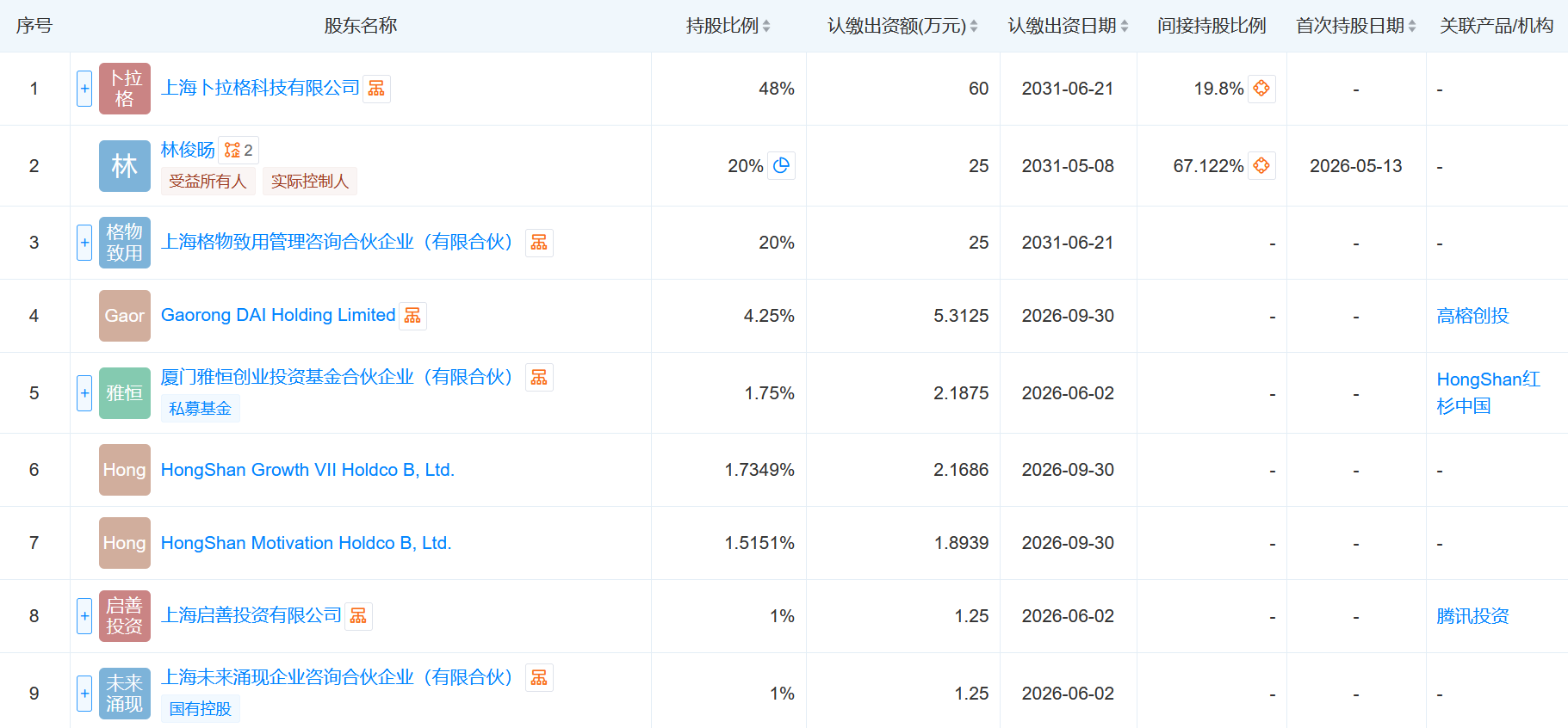View indirect holding path icon beside 19.8%
1568x728 pixels.
pos(1261,89)
